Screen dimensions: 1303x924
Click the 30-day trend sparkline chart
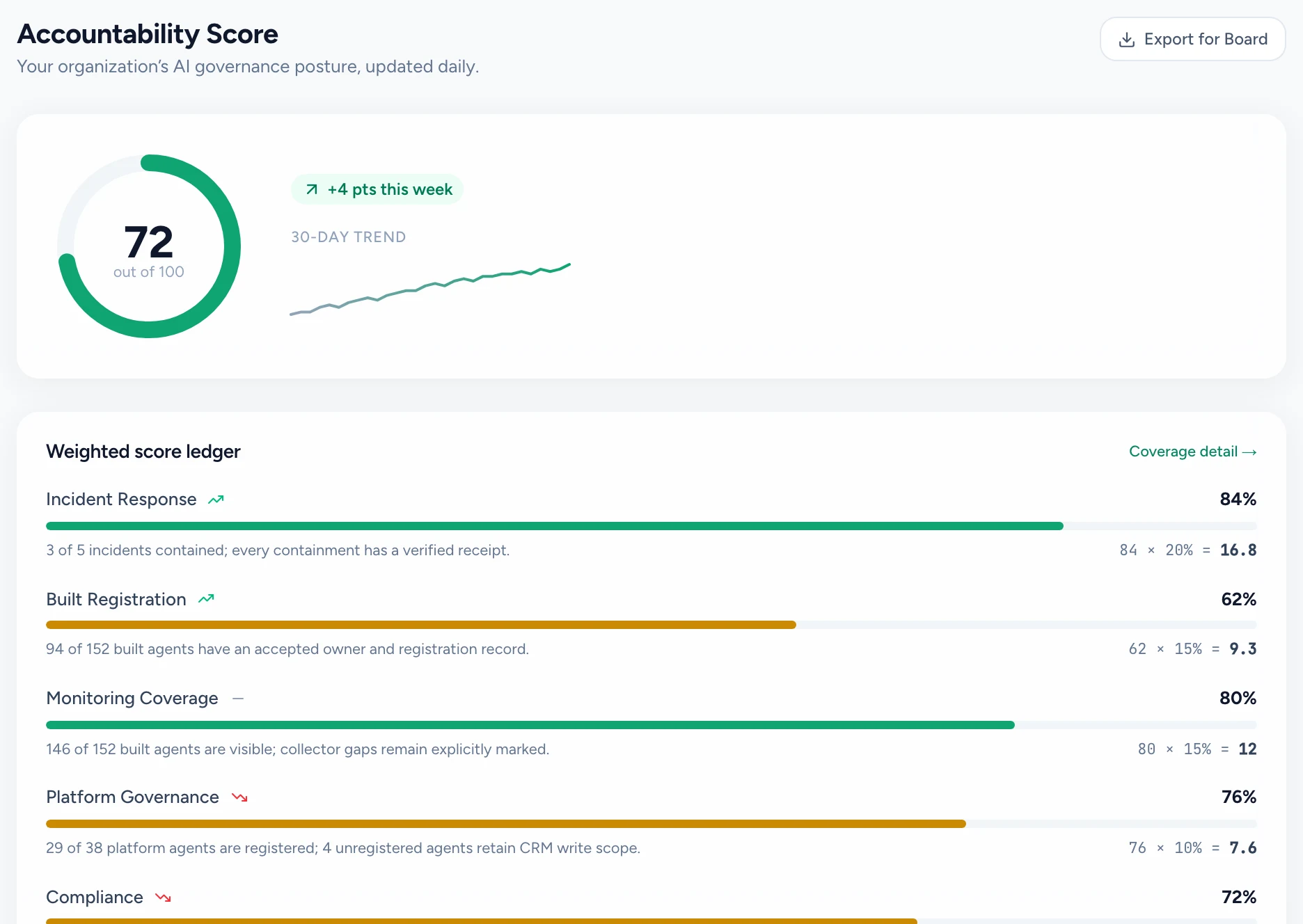430,289
